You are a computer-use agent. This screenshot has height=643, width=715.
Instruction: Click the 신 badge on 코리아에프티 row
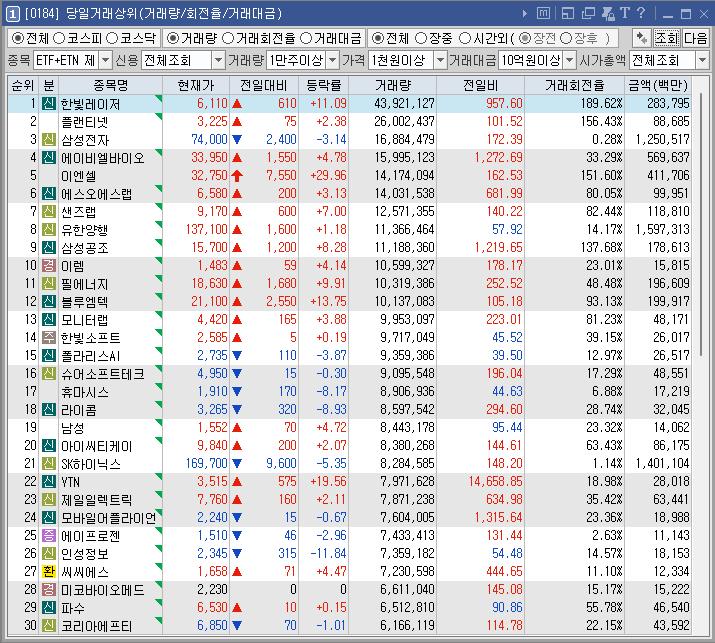(49, 625)
